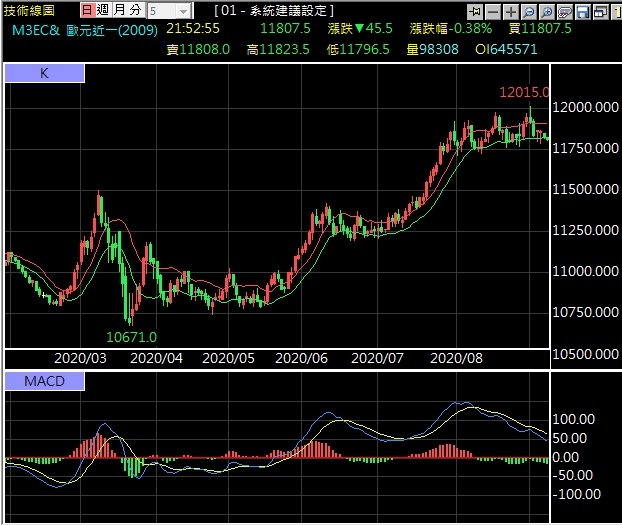
Task: Click the 漲跌▼45.5 change value
Action: pos(360,29)
